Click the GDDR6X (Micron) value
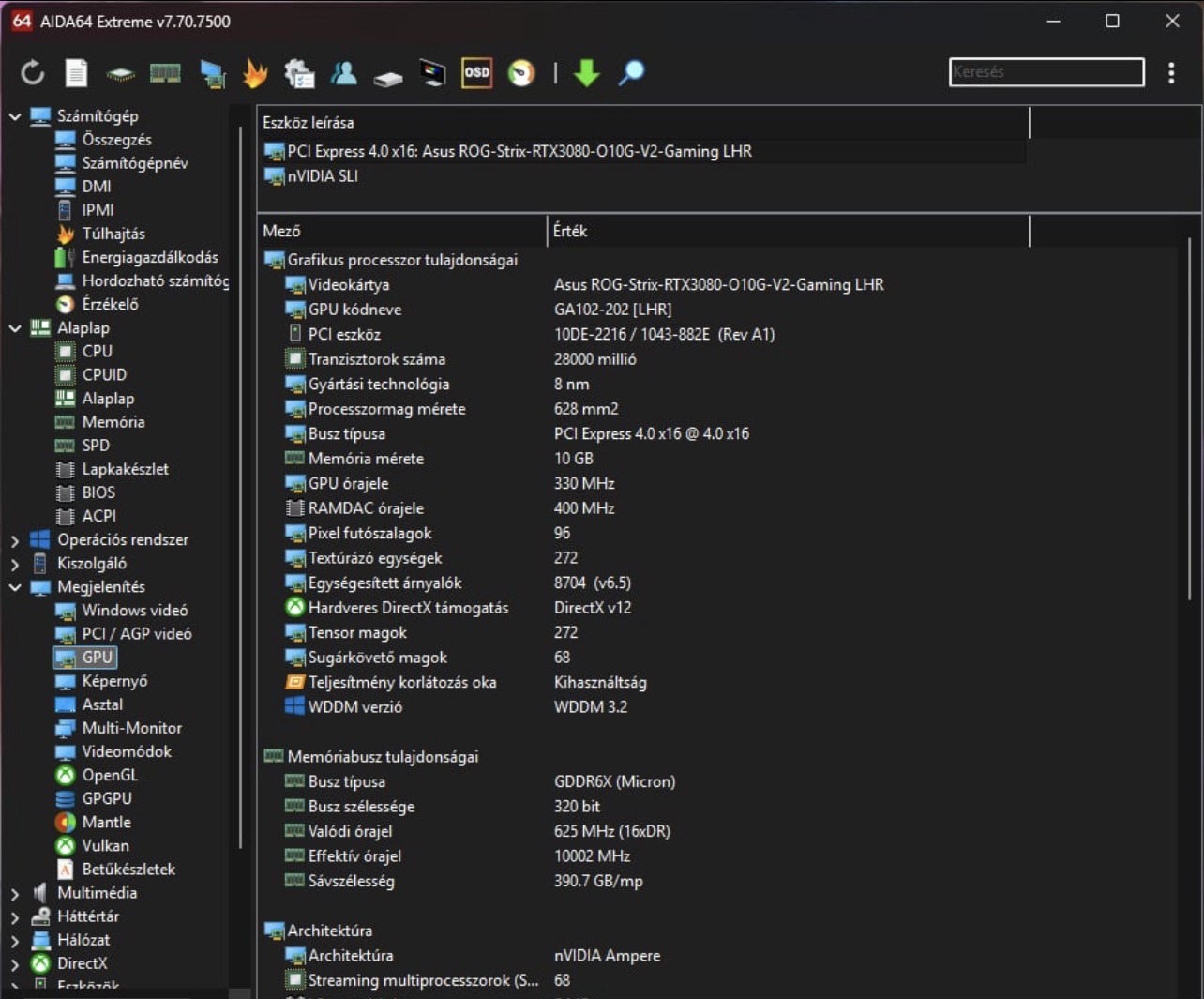The image size is (1204, 999). [x=614, y=781]
